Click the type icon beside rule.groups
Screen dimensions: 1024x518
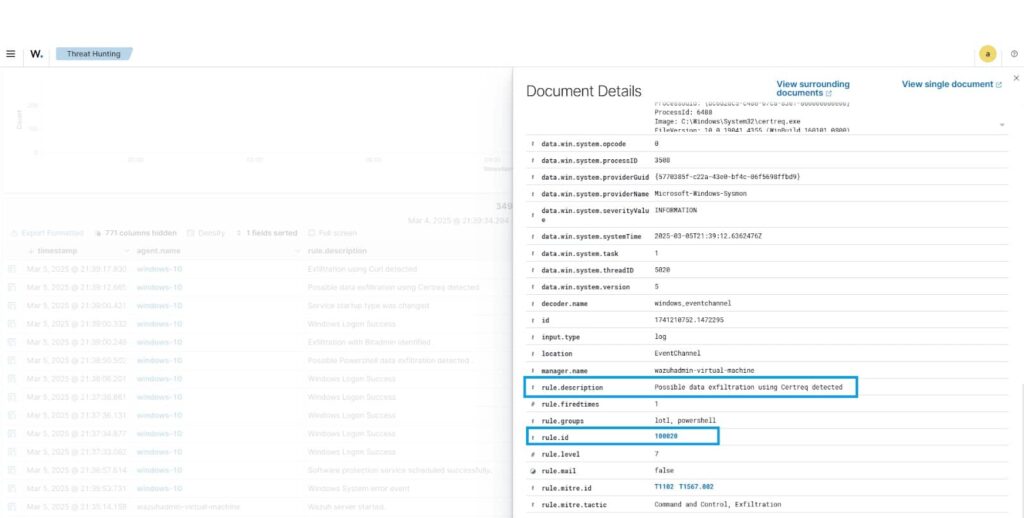[x=533, y=421]
